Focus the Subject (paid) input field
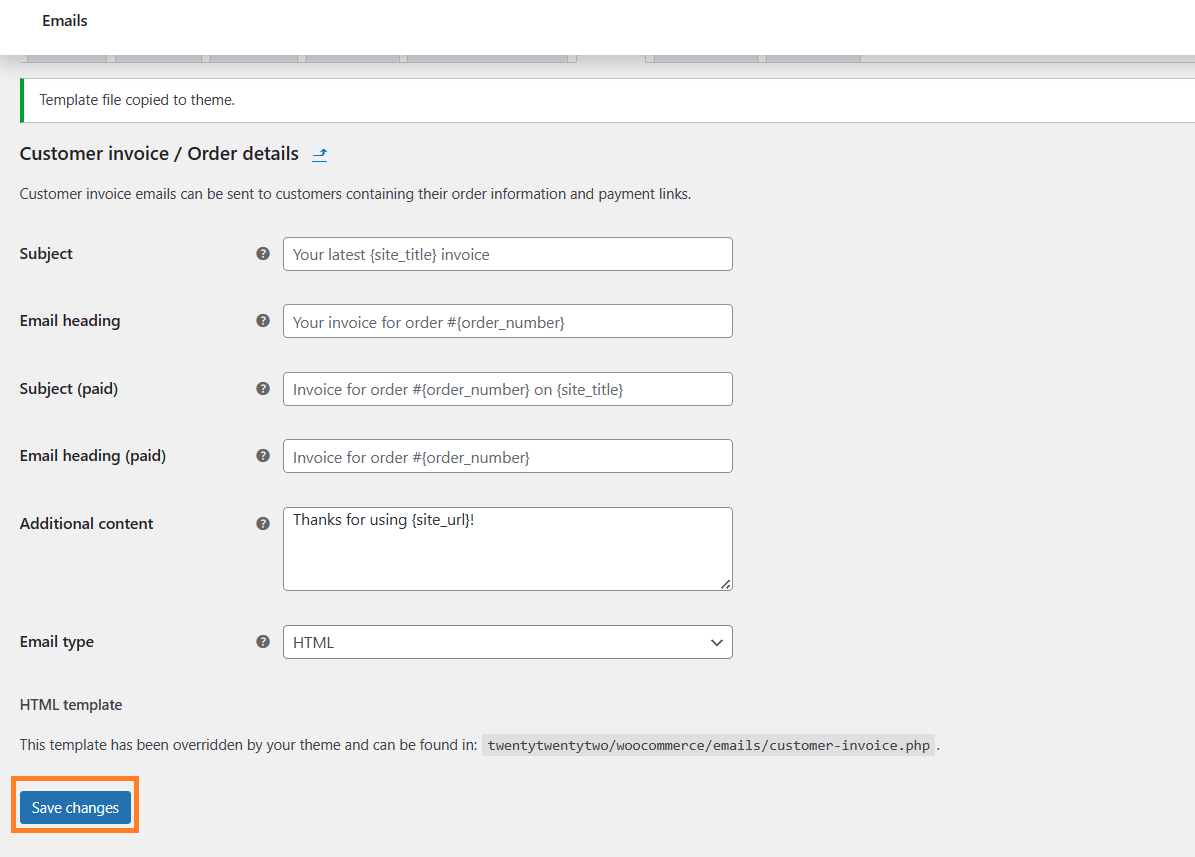 point(508,389)
